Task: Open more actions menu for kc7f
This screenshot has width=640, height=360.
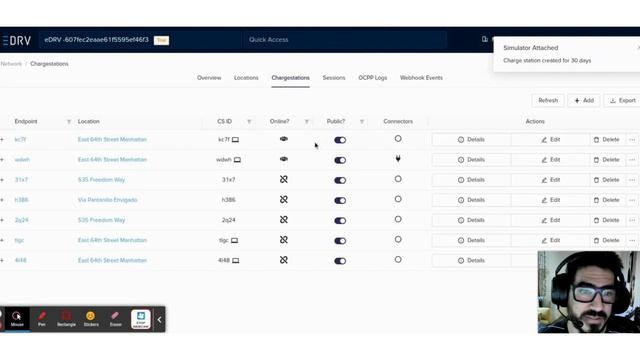Action: pyautogui.click(x=632, y=140)
